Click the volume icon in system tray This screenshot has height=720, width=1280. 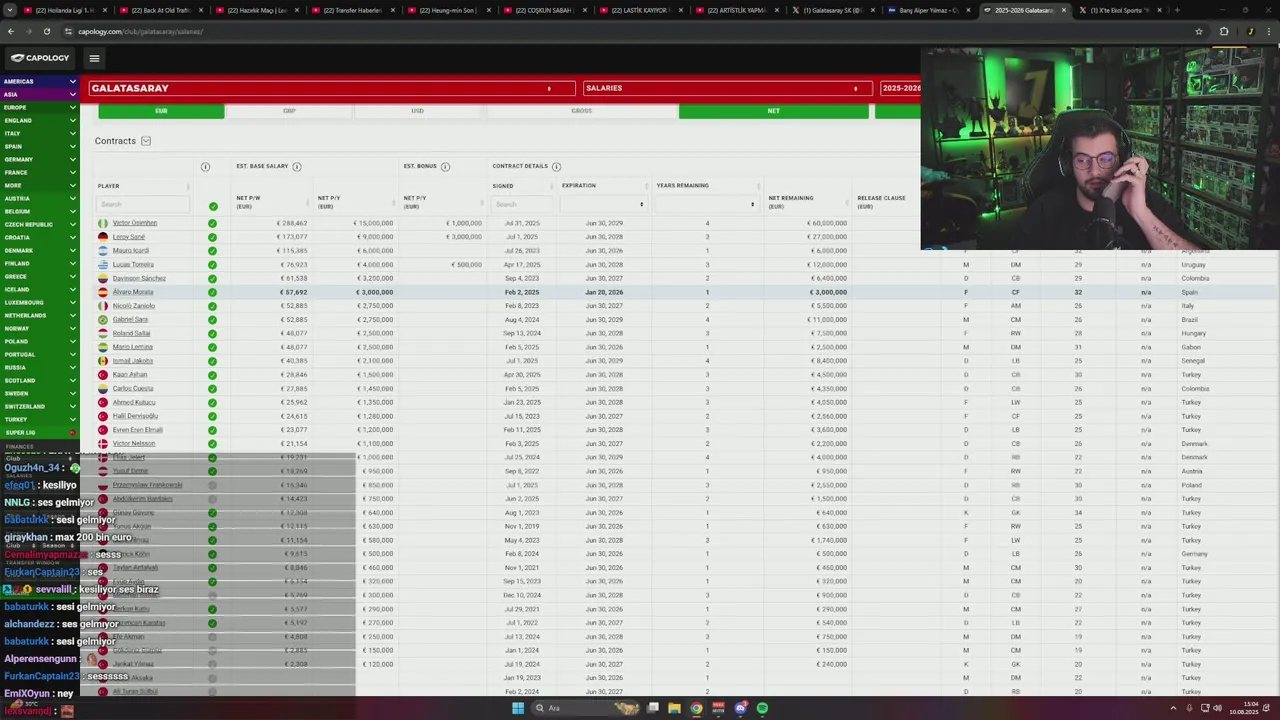coord(1217,708)
